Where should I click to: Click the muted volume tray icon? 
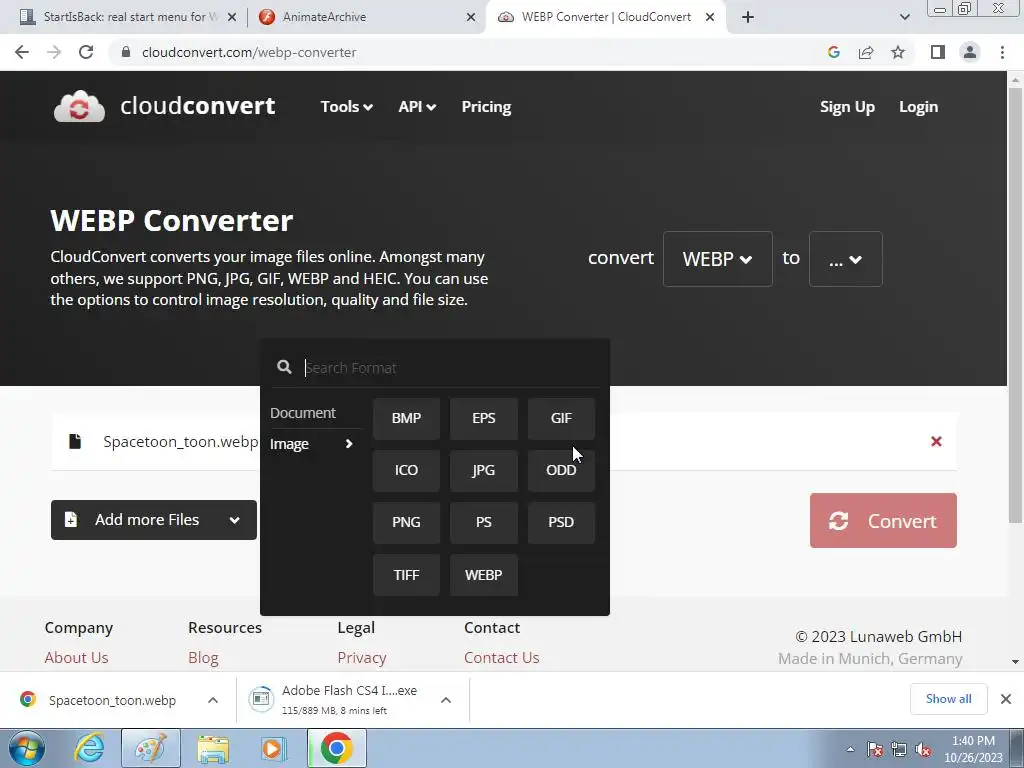pyautogui.click(x=923, y=750)
